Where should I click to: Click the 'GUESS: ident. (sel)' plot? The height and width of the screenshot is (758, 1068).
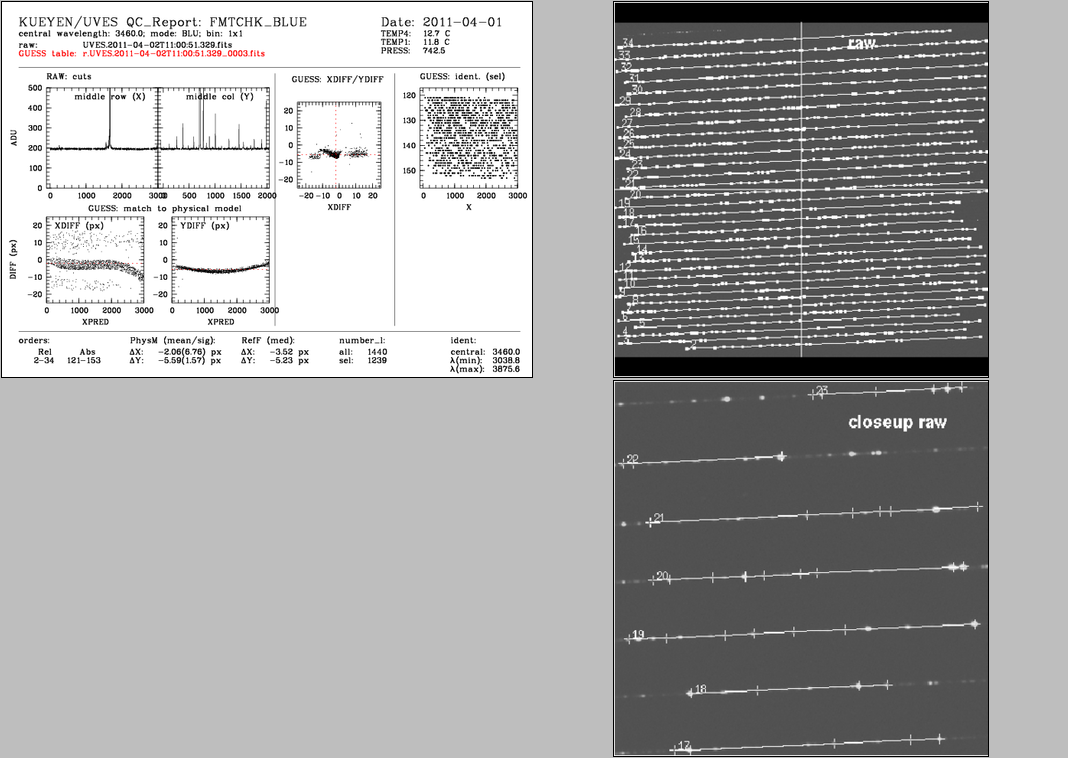pyautogui.click(x=468, y=138)
